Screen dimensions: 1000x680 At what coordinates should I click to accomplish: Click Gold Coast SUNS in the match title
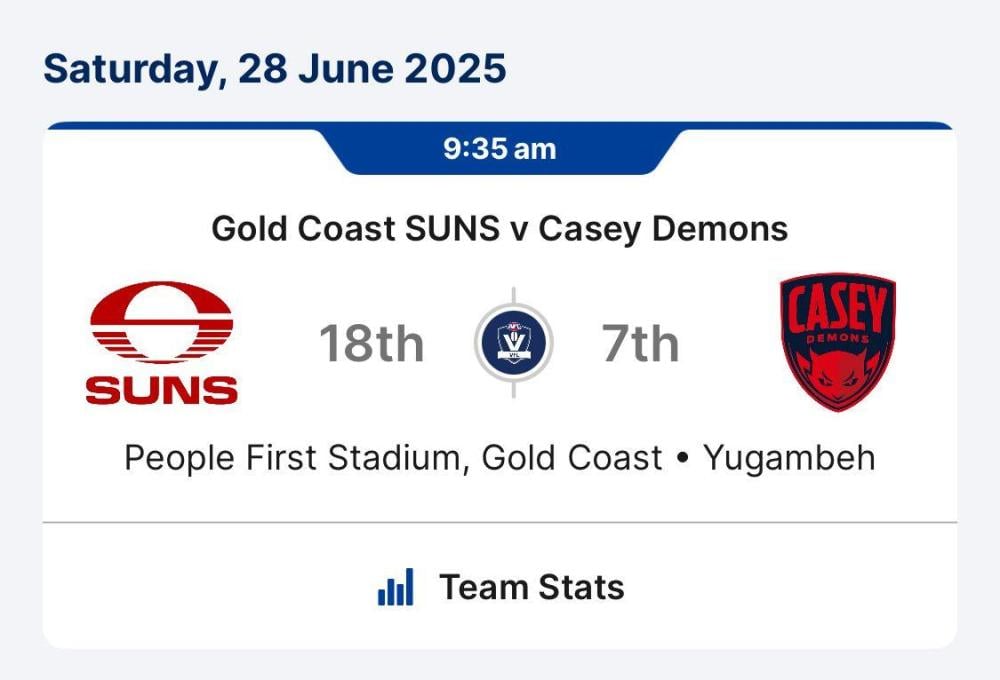coord(355,229)
